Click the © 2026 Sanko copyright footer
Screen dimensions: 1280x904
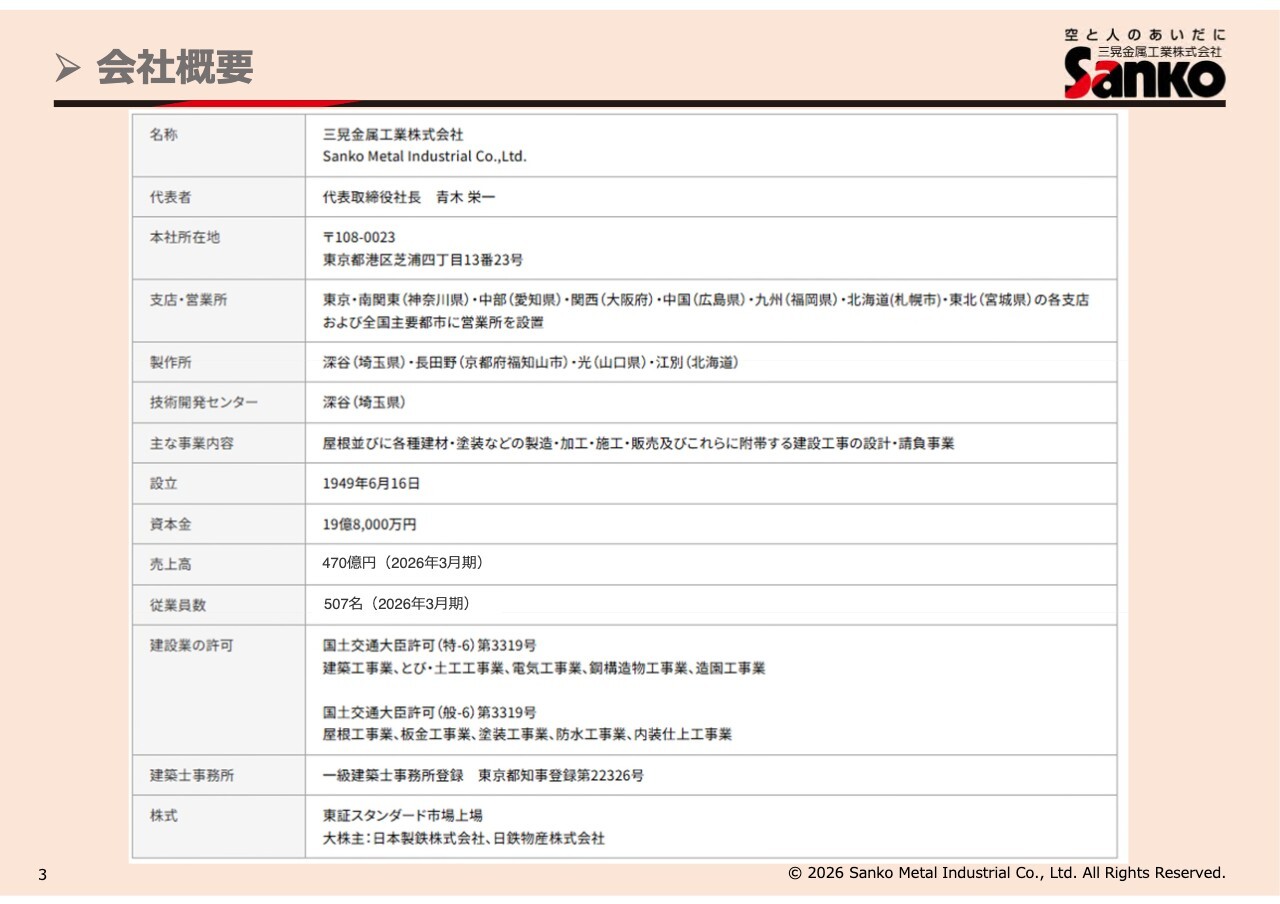tap(1007, 873)
